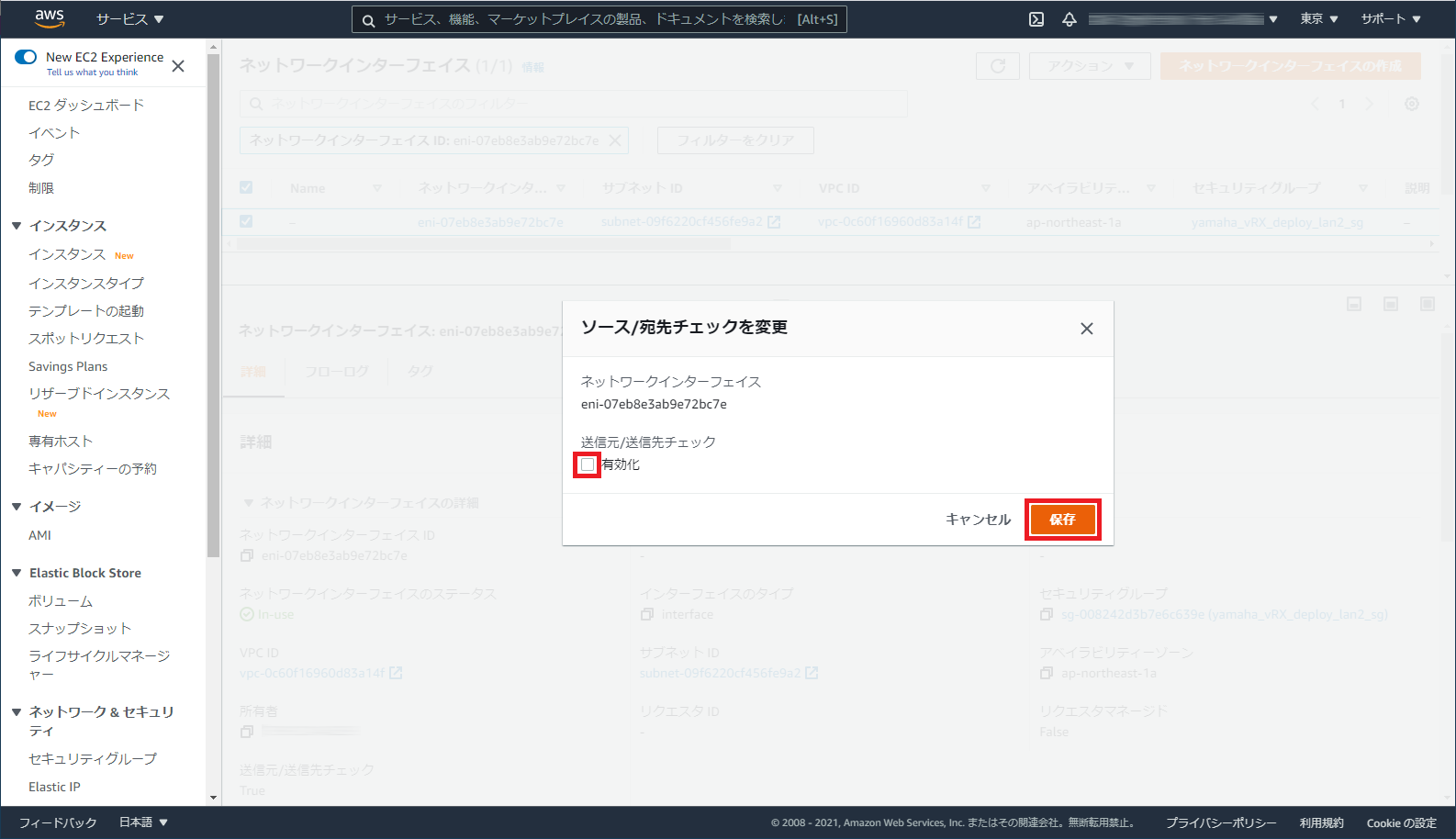Click the sidebar vertical scrollbar
Viewport: 1456px width, 839px height.
(x=214, y=305)
